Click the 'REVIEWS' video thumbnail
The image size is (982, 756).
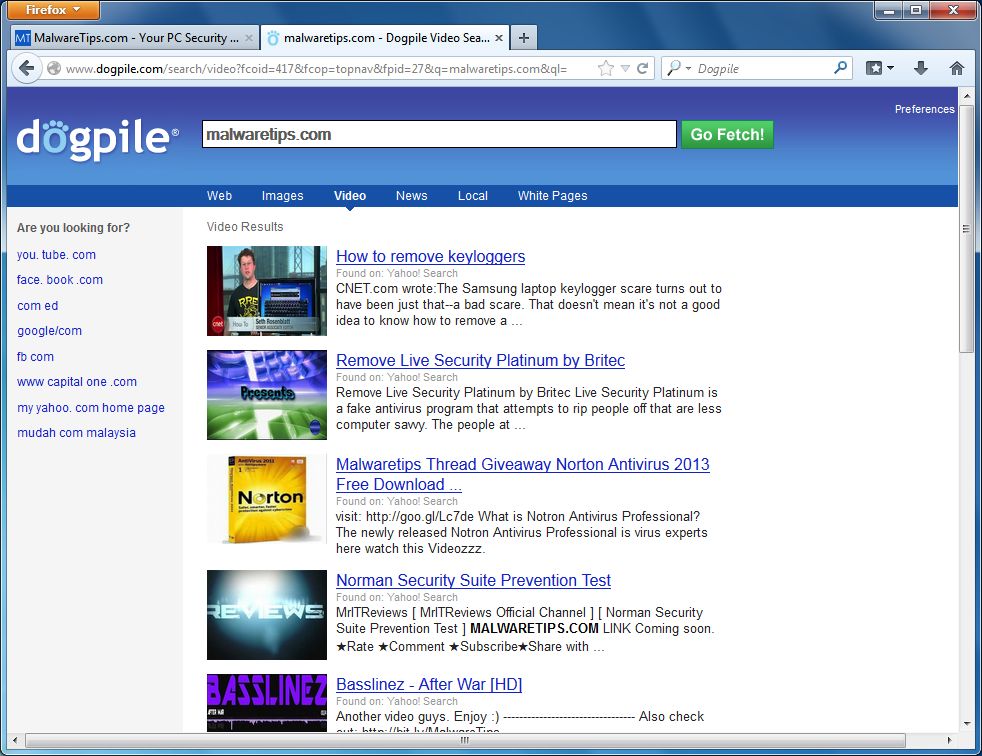(267, 614)
